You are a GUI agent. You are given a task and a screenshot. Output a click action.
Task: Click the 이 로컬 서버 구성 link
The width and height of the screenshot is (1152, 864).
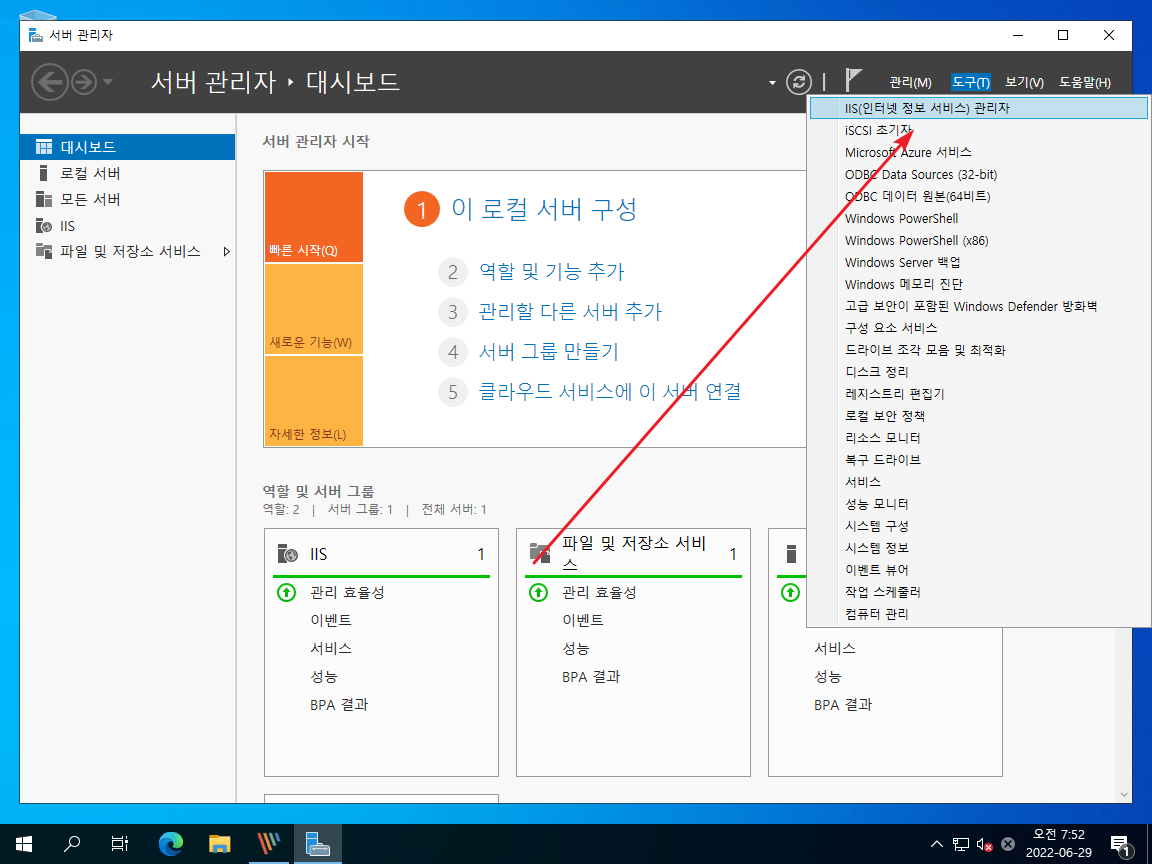point(544,209)
